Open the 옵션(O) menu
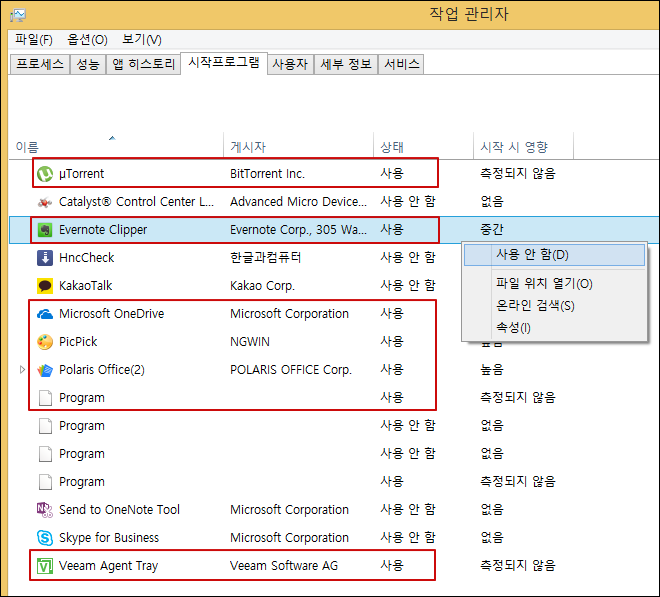Viewport: 660px width, 597px height. point(87,40)
